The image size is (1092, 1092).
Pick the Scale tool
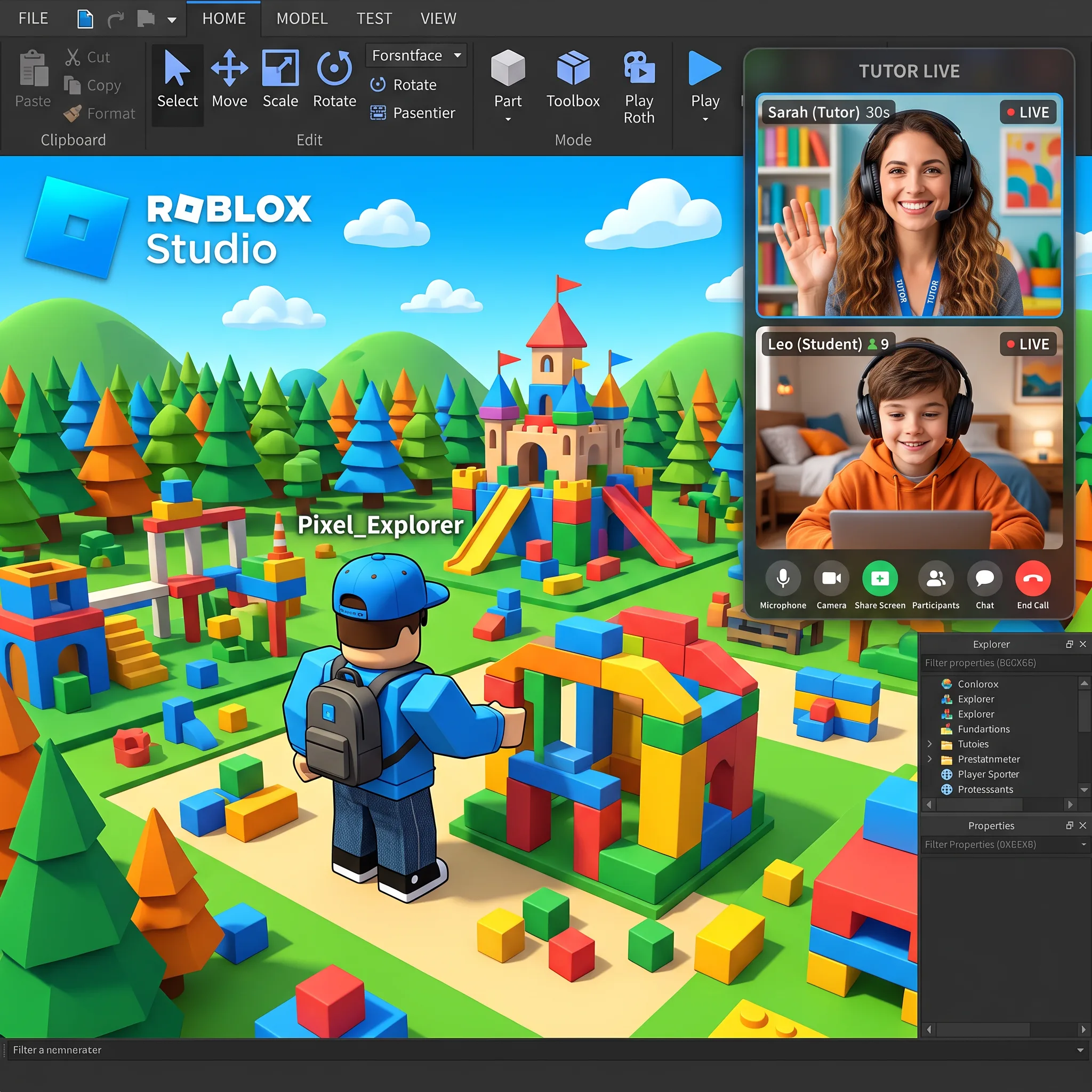(x=280, y=79)
